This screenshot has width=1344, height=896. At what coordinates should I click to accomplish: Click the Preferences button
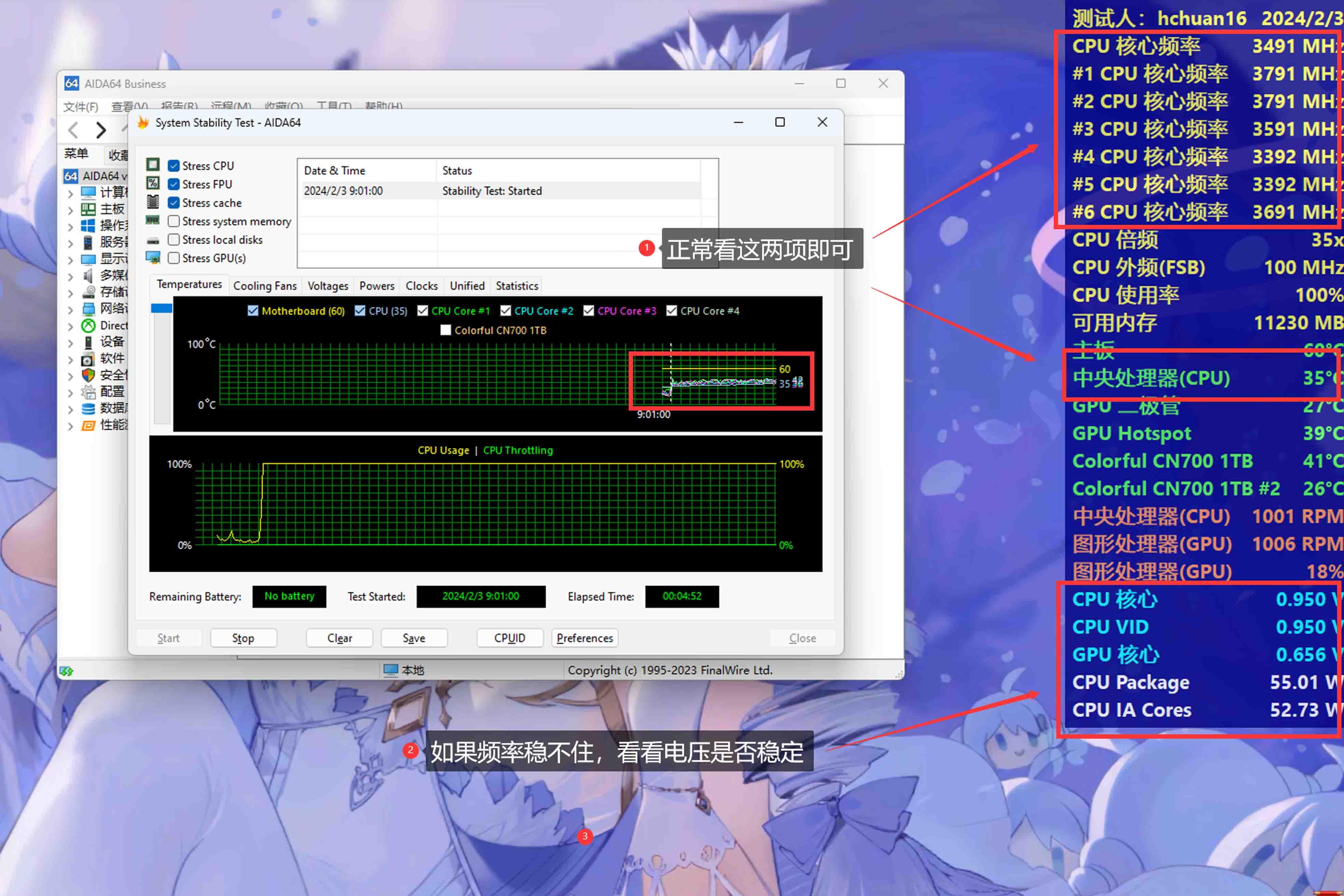coord(584,637)
